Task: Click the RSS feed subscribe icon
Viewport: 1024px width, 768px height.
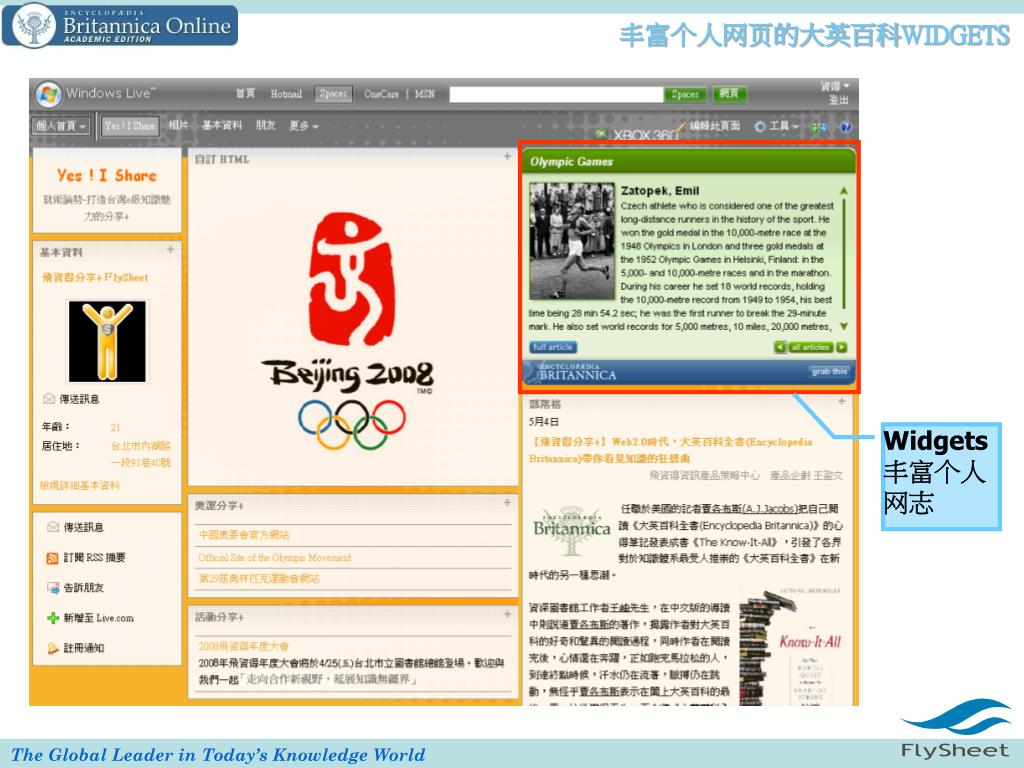Action: pos(53,558)
